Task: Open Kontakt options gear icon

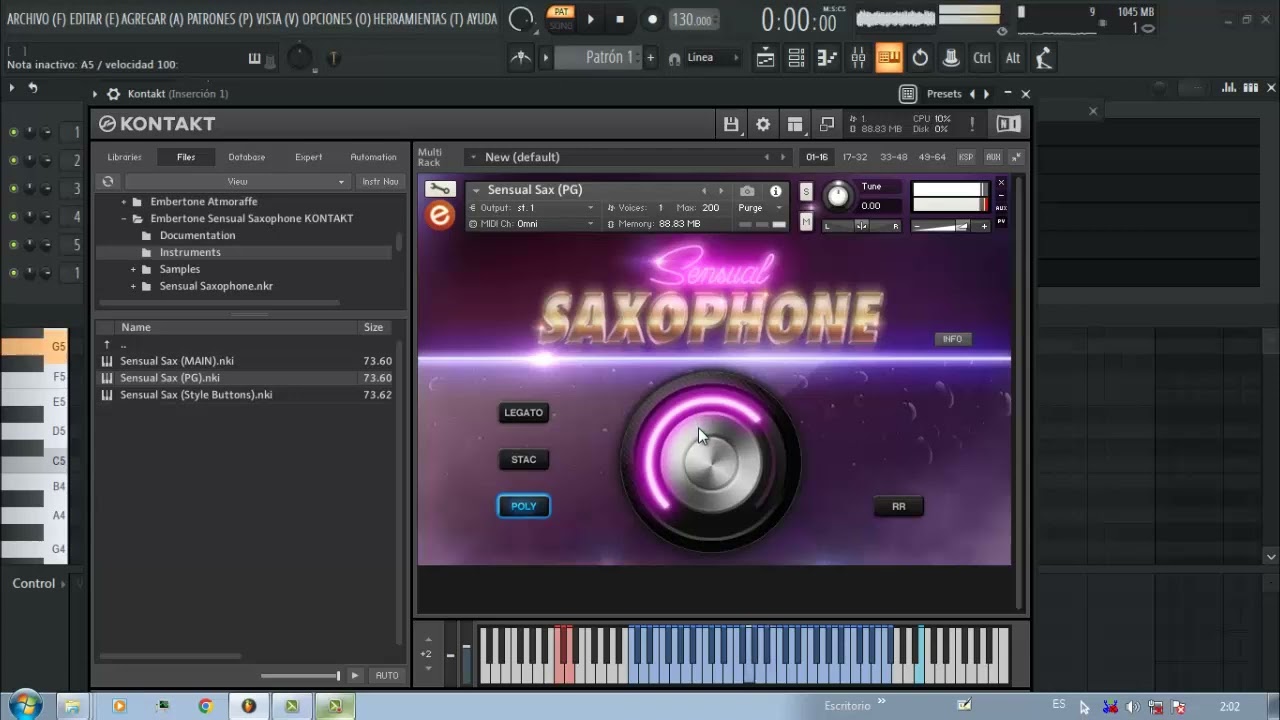Action: (x=763, y=124)
